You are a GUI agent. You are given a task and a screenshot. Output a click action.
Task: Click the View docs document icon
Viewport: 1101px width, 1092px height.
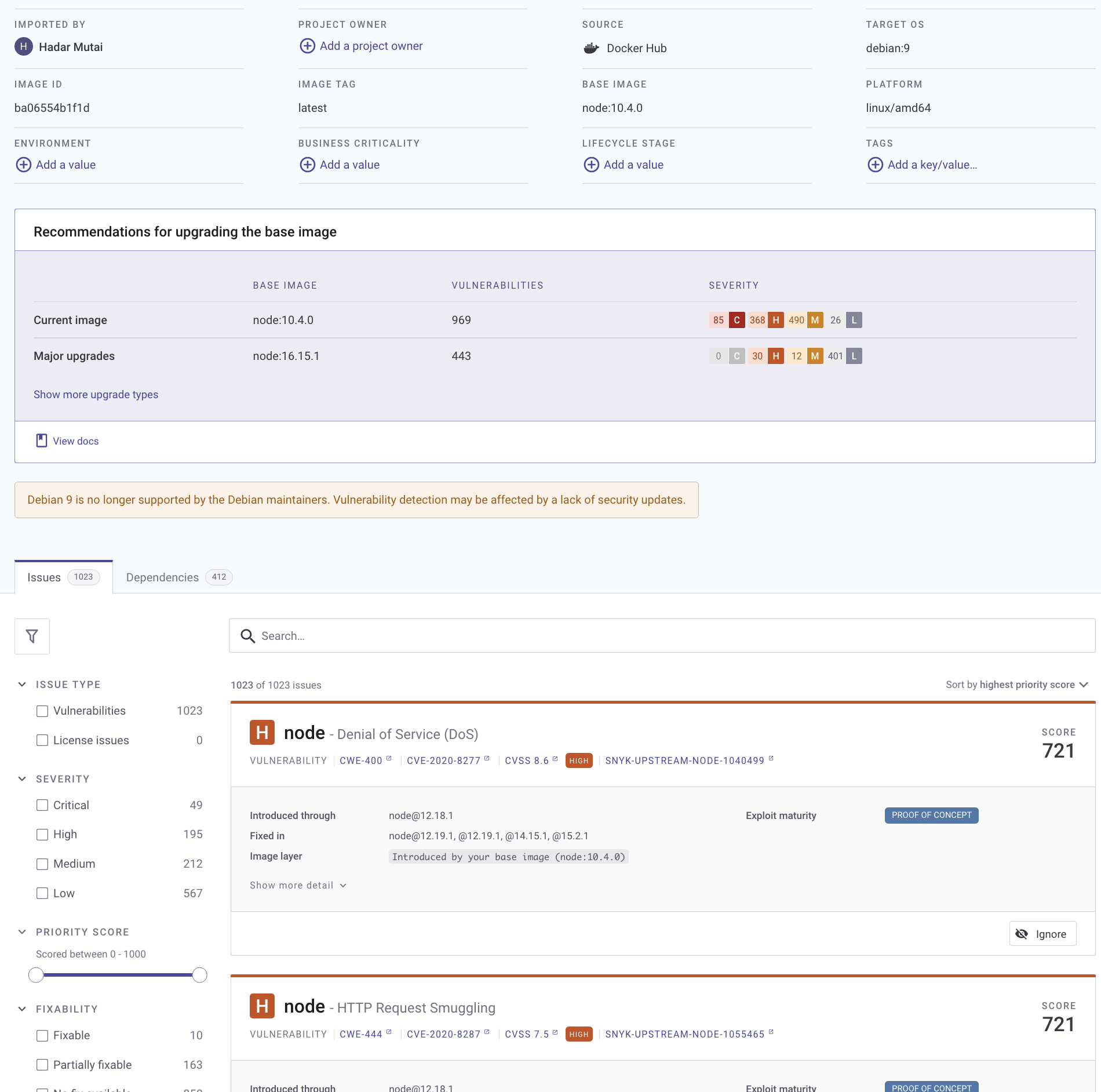point(42,441)
